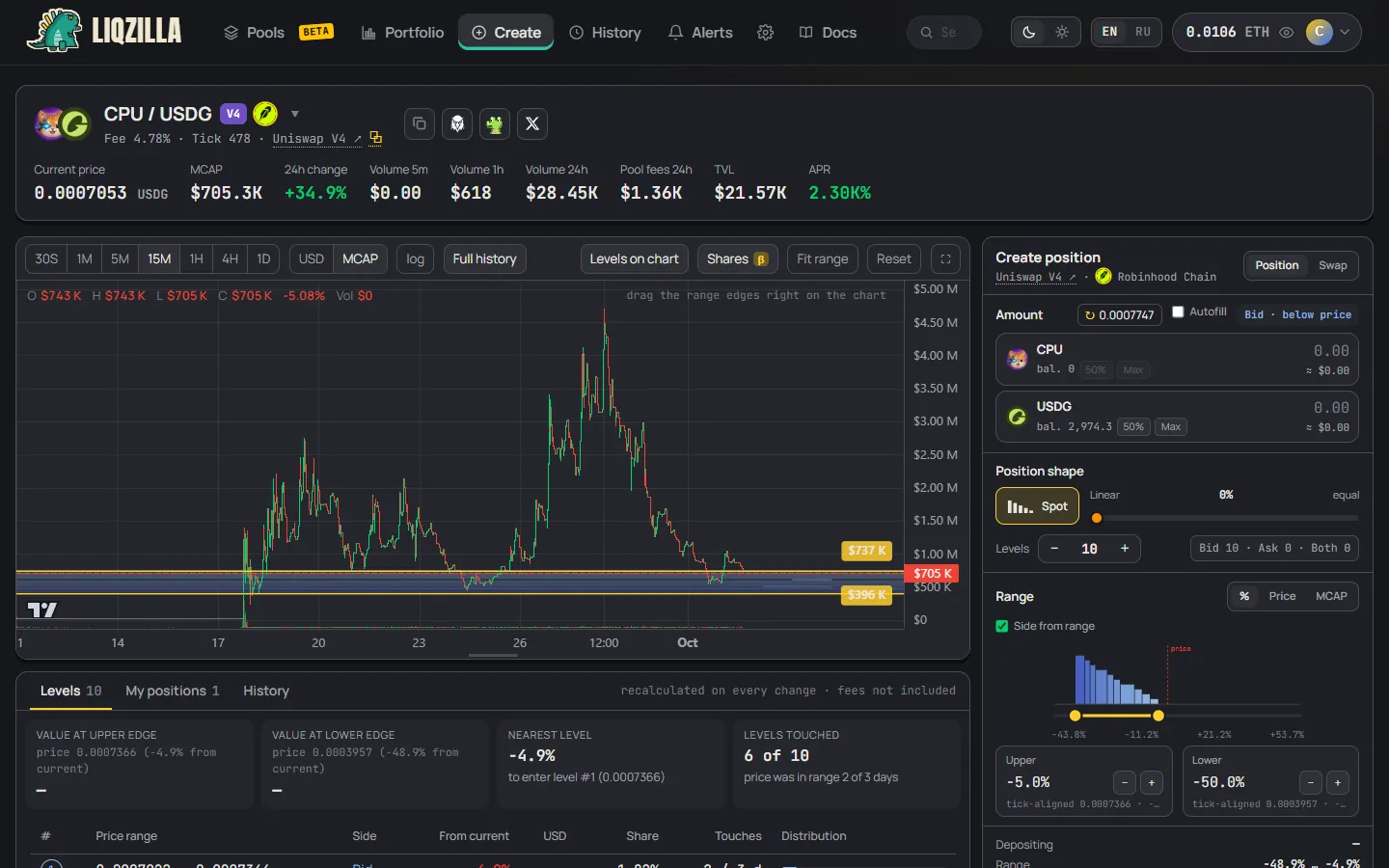Uncheck Side from range checkbox
Screen dimensions: 1389x868
pyautogui.click(x=1002, y=626)
